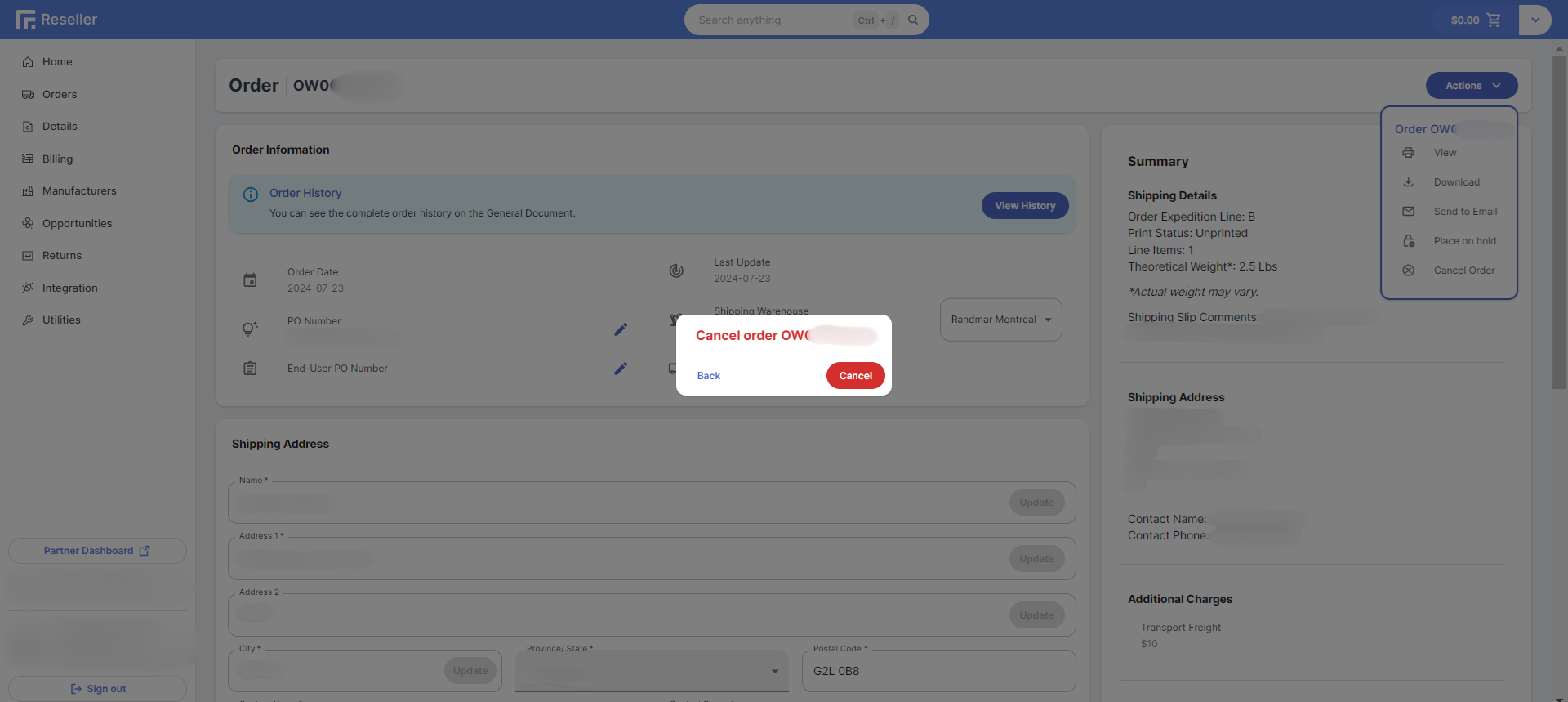Viewport: 1568px width, 702px height.
Task: Confirm with the red Cancel button
Action: coord(855,376)
